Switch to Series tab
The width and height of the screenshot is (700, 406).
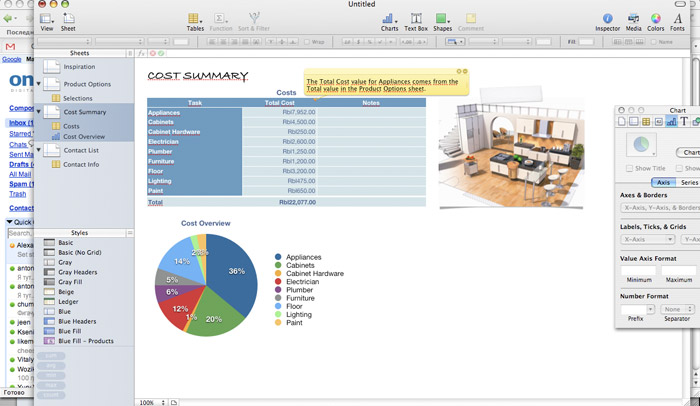point(688,182)
